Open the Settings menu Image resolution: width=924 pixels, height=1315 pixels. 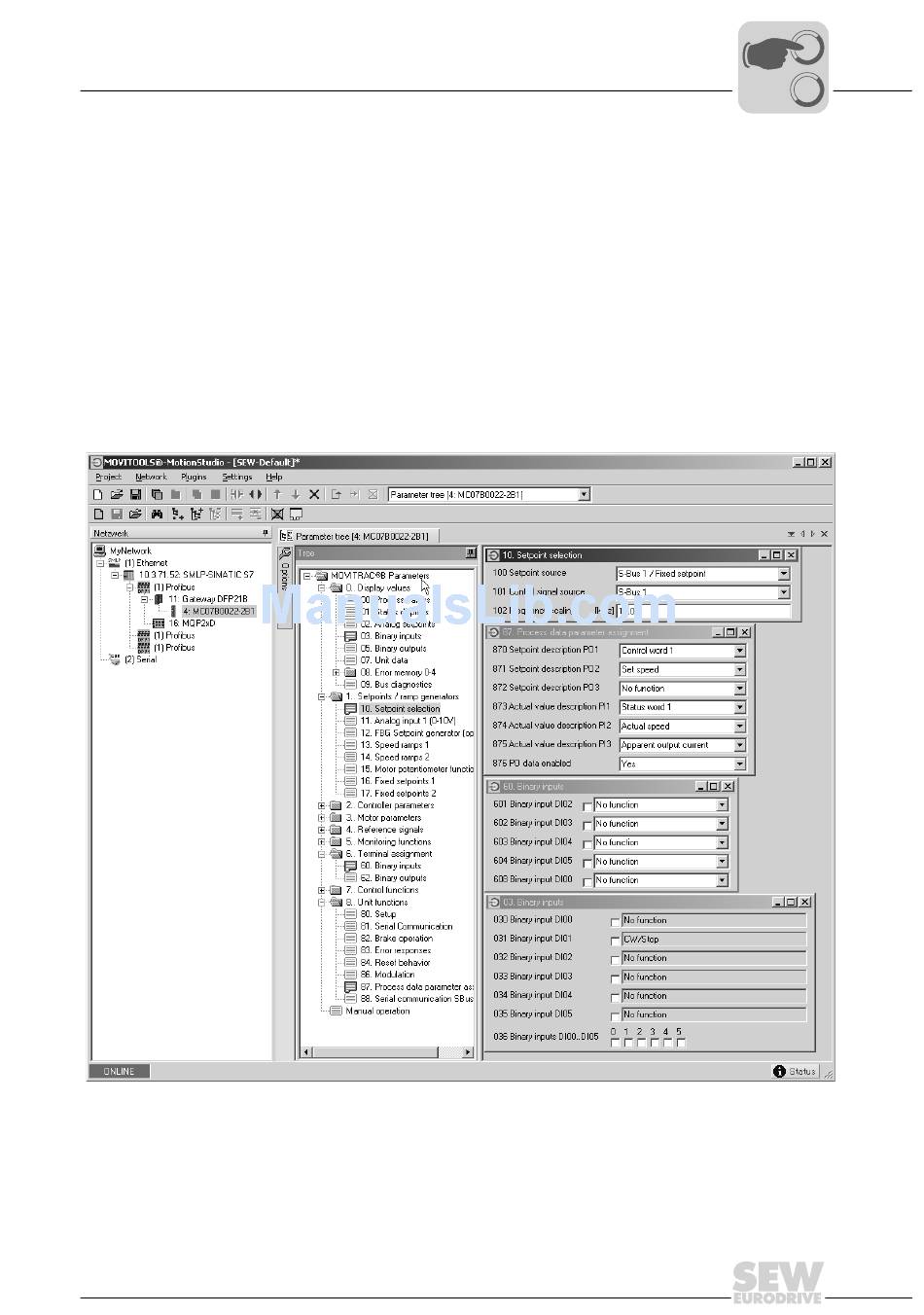236,477
